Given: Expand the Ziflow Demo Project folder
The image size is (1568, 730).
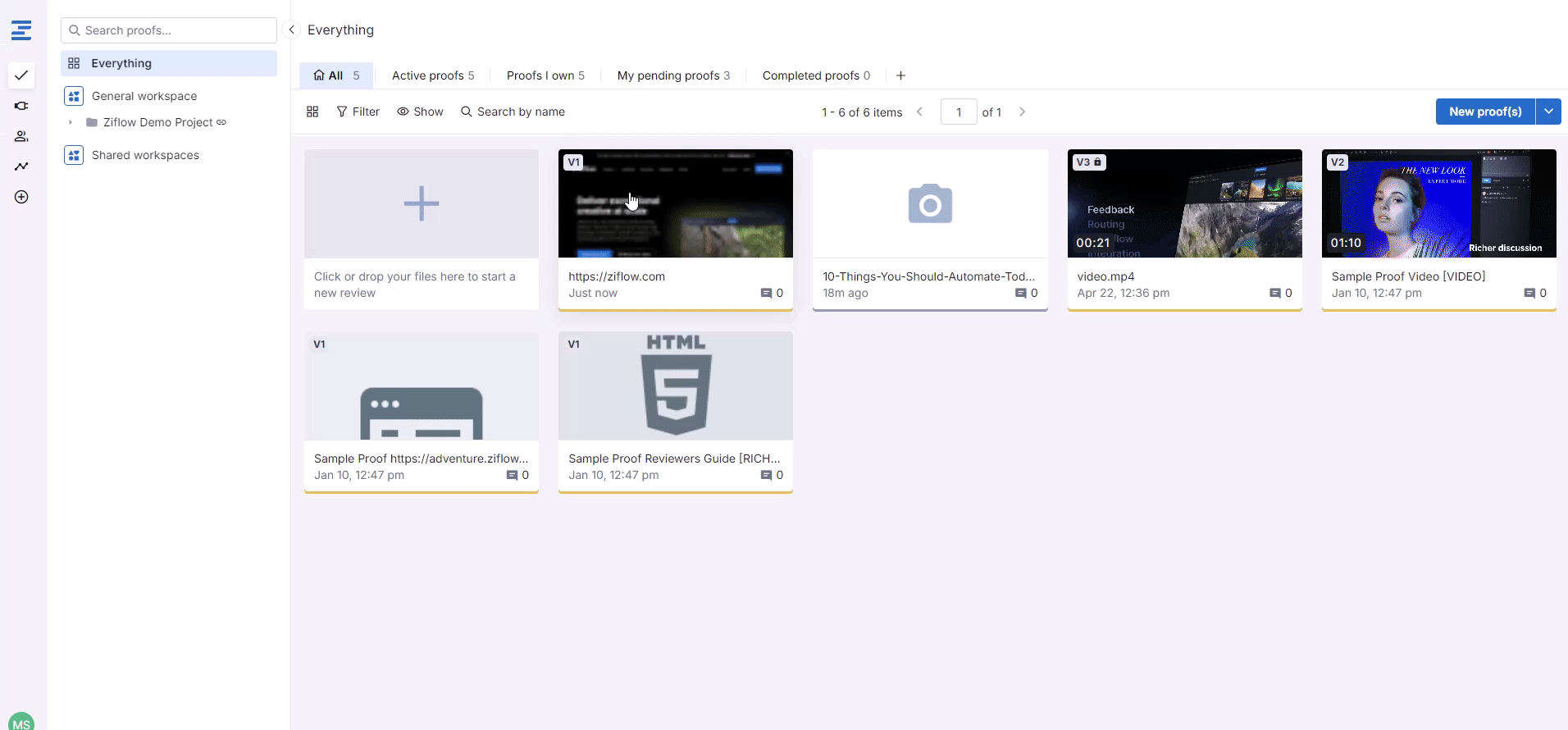Looking at the screenshot, I should pos(71,122).
